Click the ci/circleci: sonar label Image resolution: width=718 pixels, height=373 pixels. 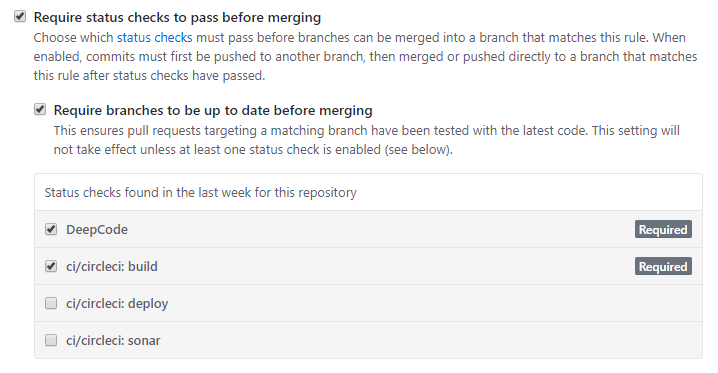(113, 341)
